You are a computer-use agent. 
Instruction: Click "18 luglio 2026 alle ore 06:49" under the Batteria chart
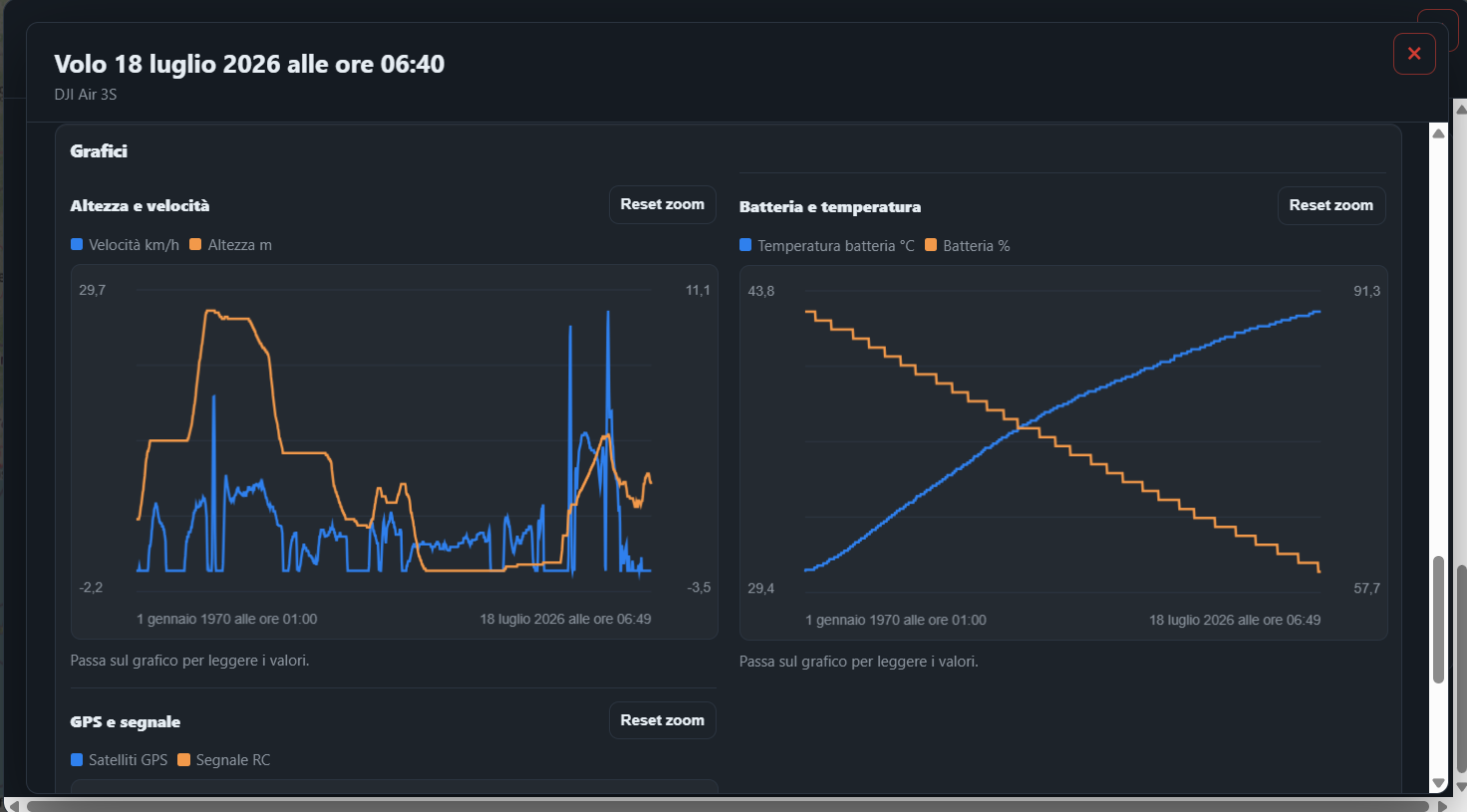point(1235,620)
